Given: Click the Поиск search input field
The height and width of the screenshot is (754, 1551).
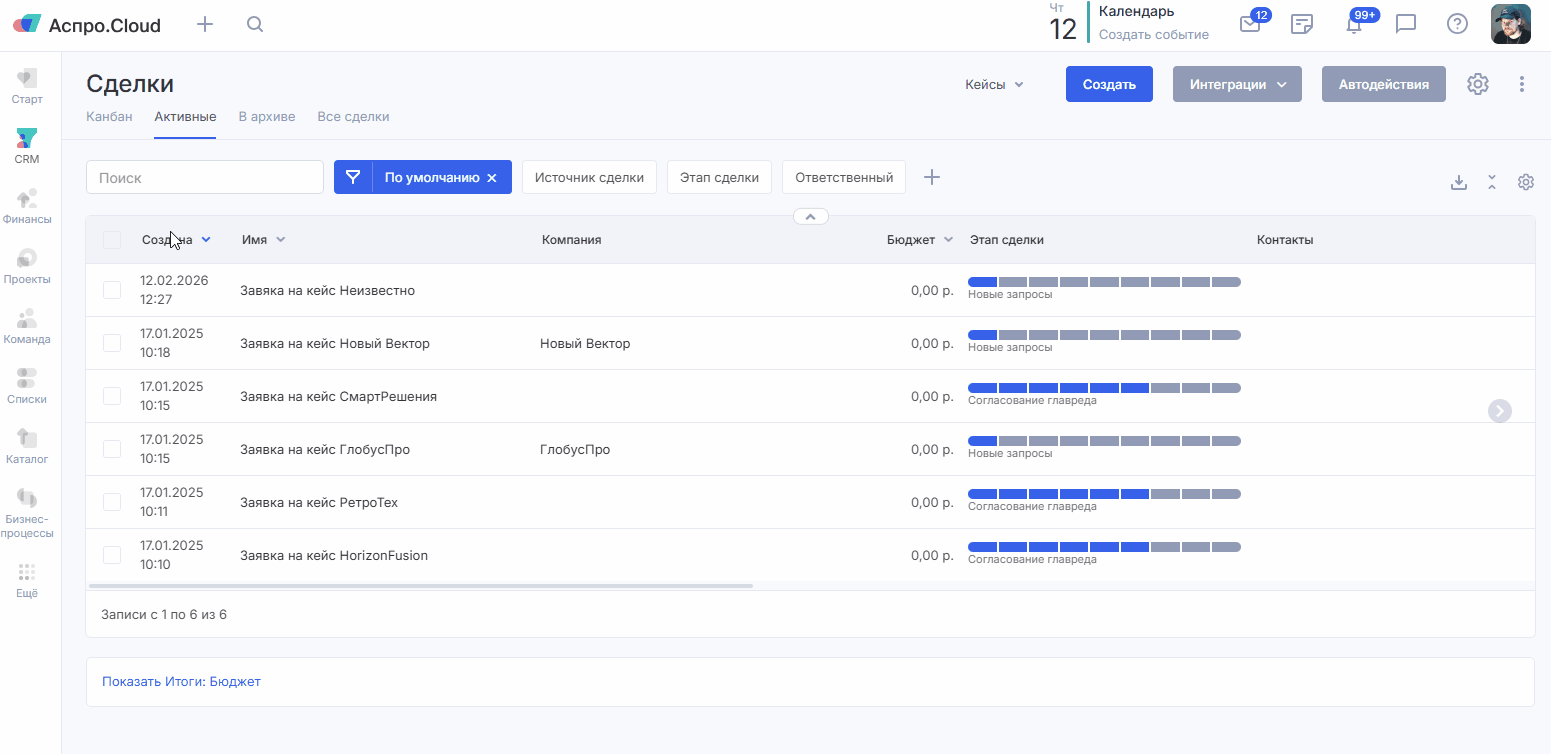Looking at the screenshot, I should [x=205, y=178].
